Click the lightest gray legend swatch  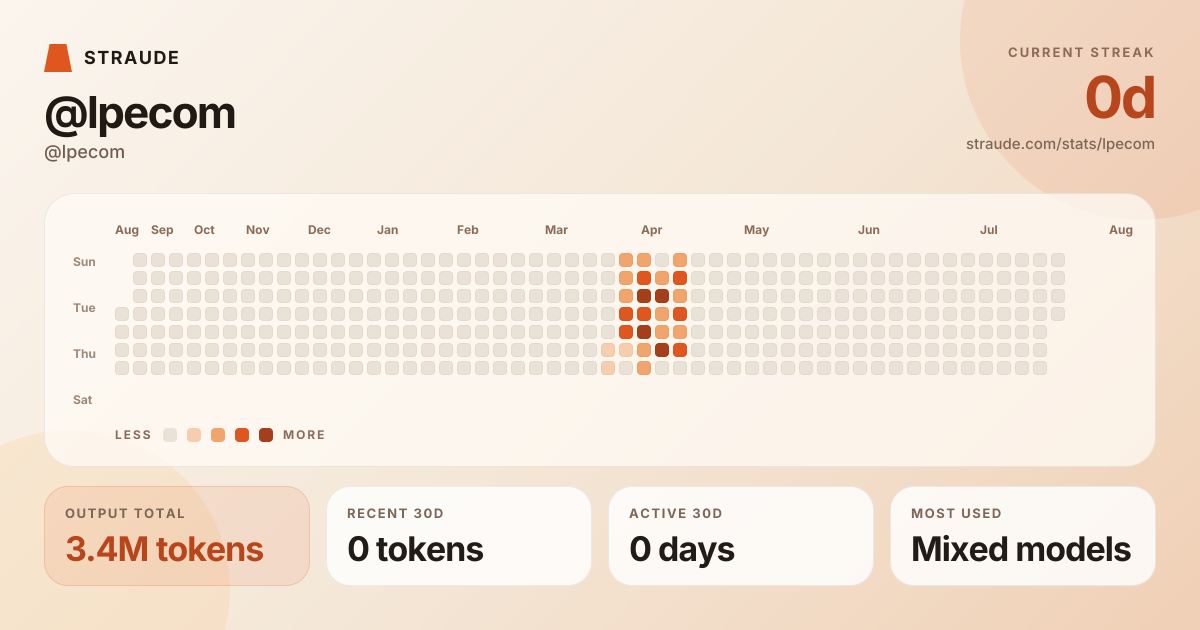point(170,435)
